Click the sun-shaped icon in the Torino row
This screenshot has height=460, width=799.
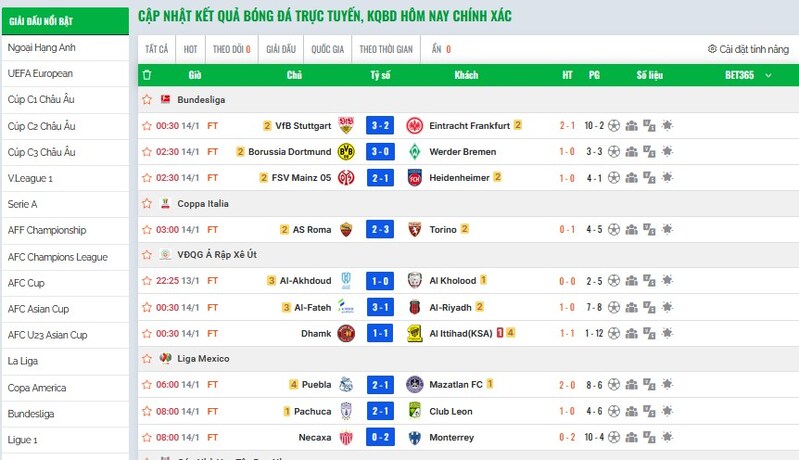click(x=667, y=229)
